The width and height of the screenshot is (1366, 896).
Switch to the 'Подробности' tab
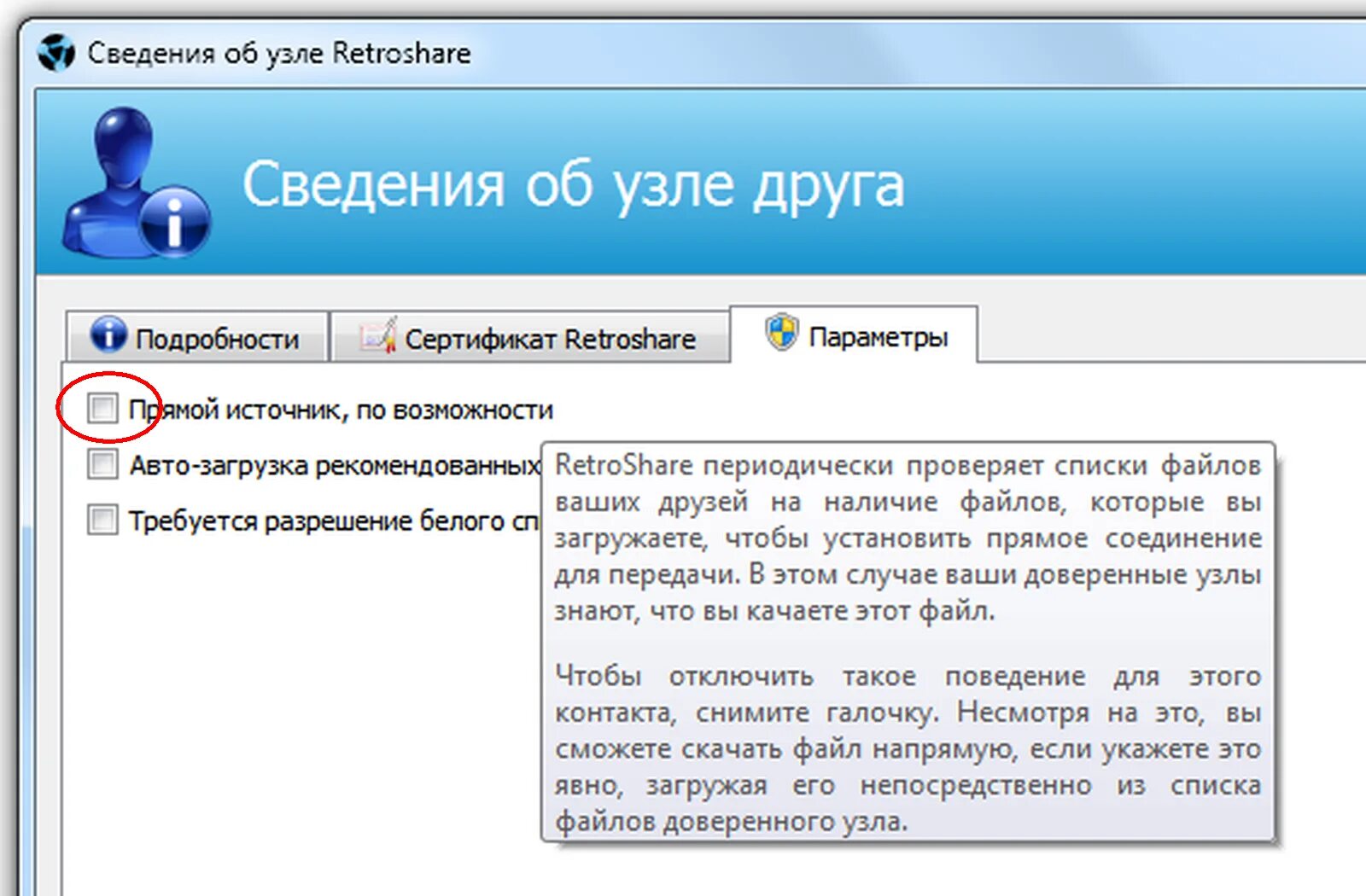(x=197, y=337)
